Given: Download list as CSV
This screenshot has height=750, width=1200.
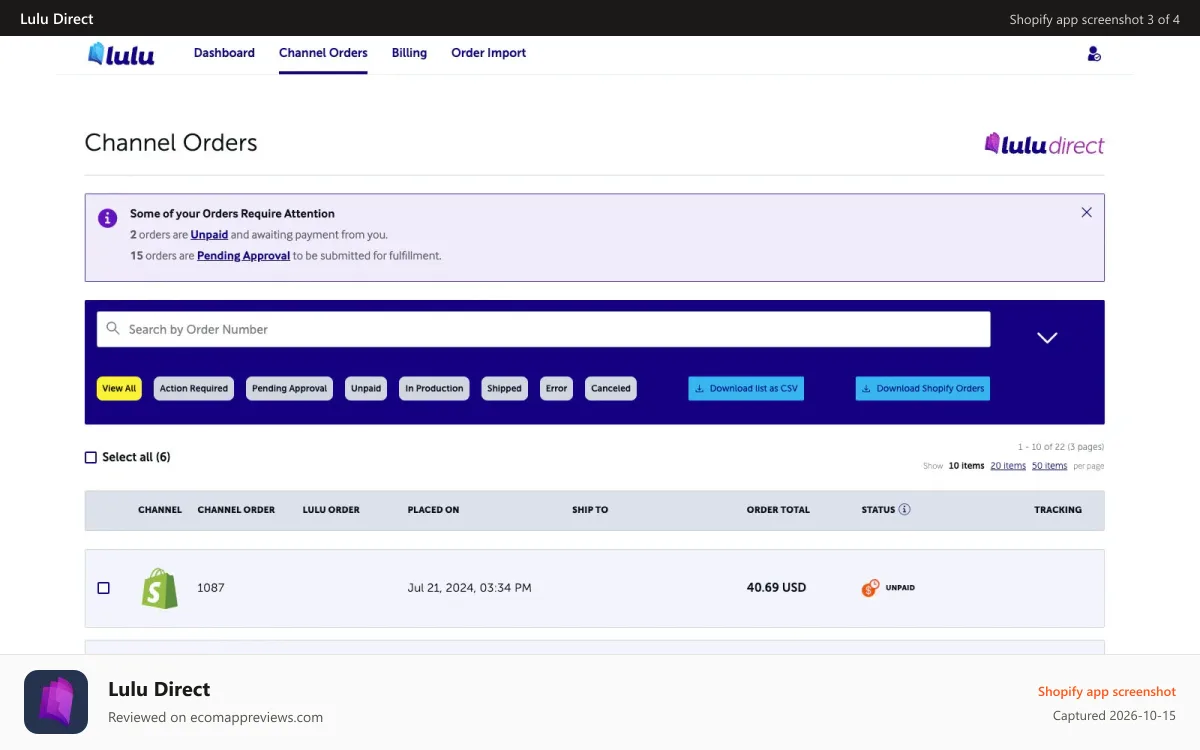Looking at the screenshot, I should [x=746, y=388].
